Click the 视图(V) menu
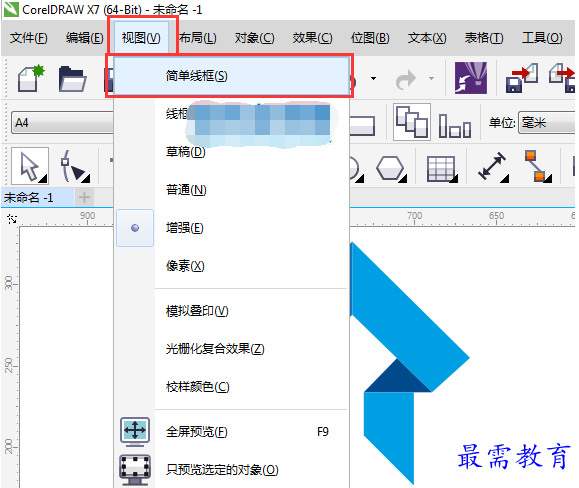This screenshot has width=579, height=488. coord(141,38)
